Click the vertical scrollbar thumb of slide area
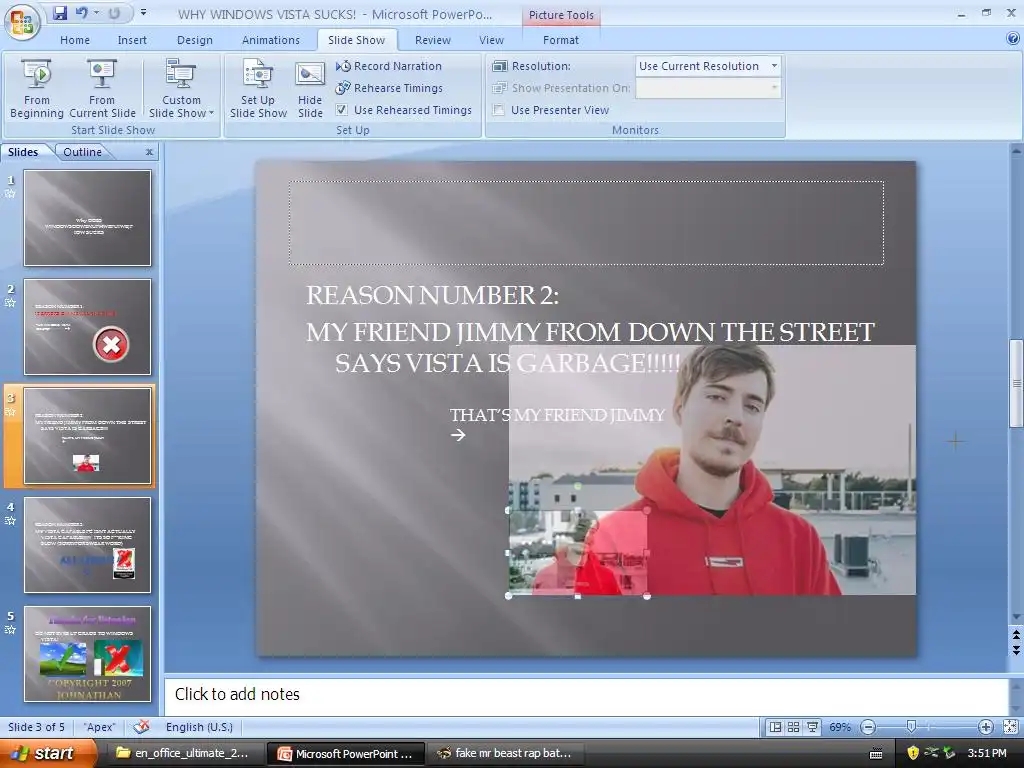This screenshot has width=1024, height=768. tap(1016, 383)
